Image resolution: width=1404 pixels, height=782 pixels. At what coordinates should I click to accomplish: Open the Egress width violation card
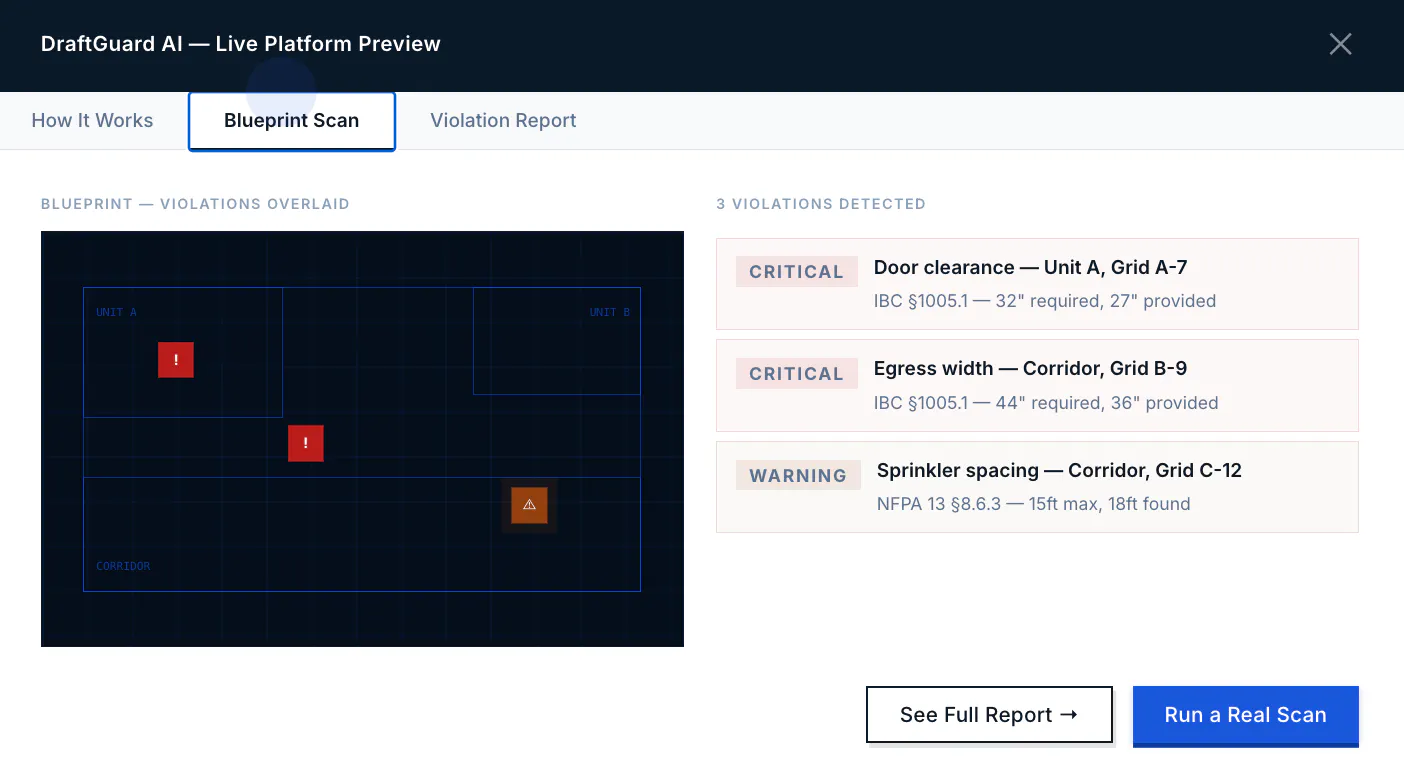pos(1037,385)
